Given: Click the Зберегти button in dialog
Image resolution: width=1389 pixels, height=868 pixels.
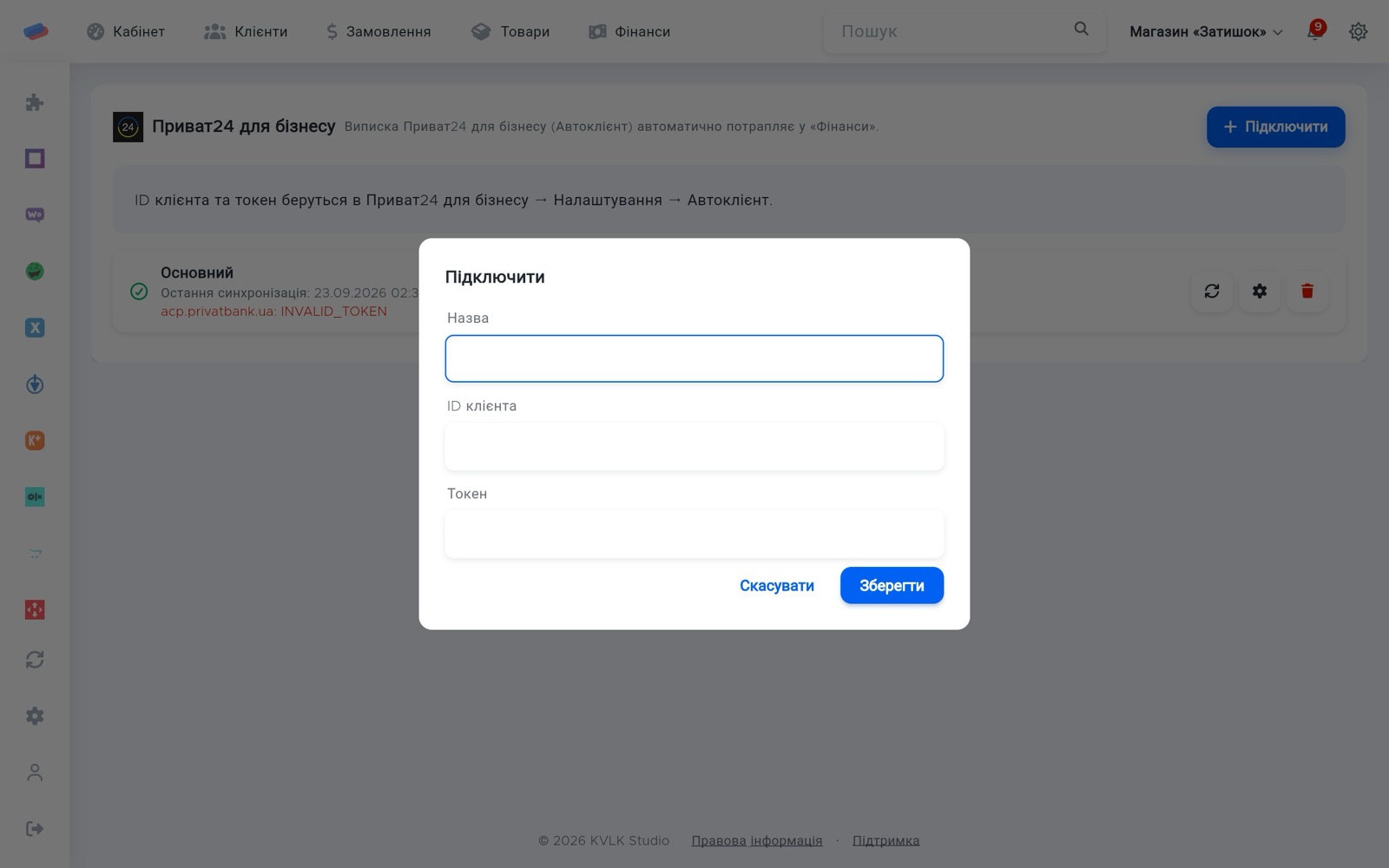Looking at the screenshot, I should tap(892, 586).
